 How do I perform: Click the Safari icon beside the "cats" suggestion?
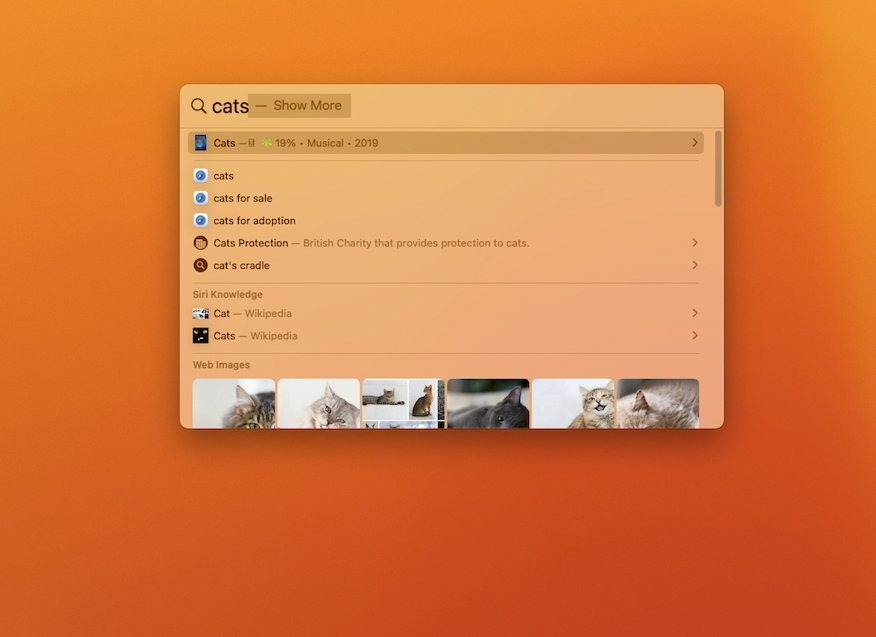point(202,175)
